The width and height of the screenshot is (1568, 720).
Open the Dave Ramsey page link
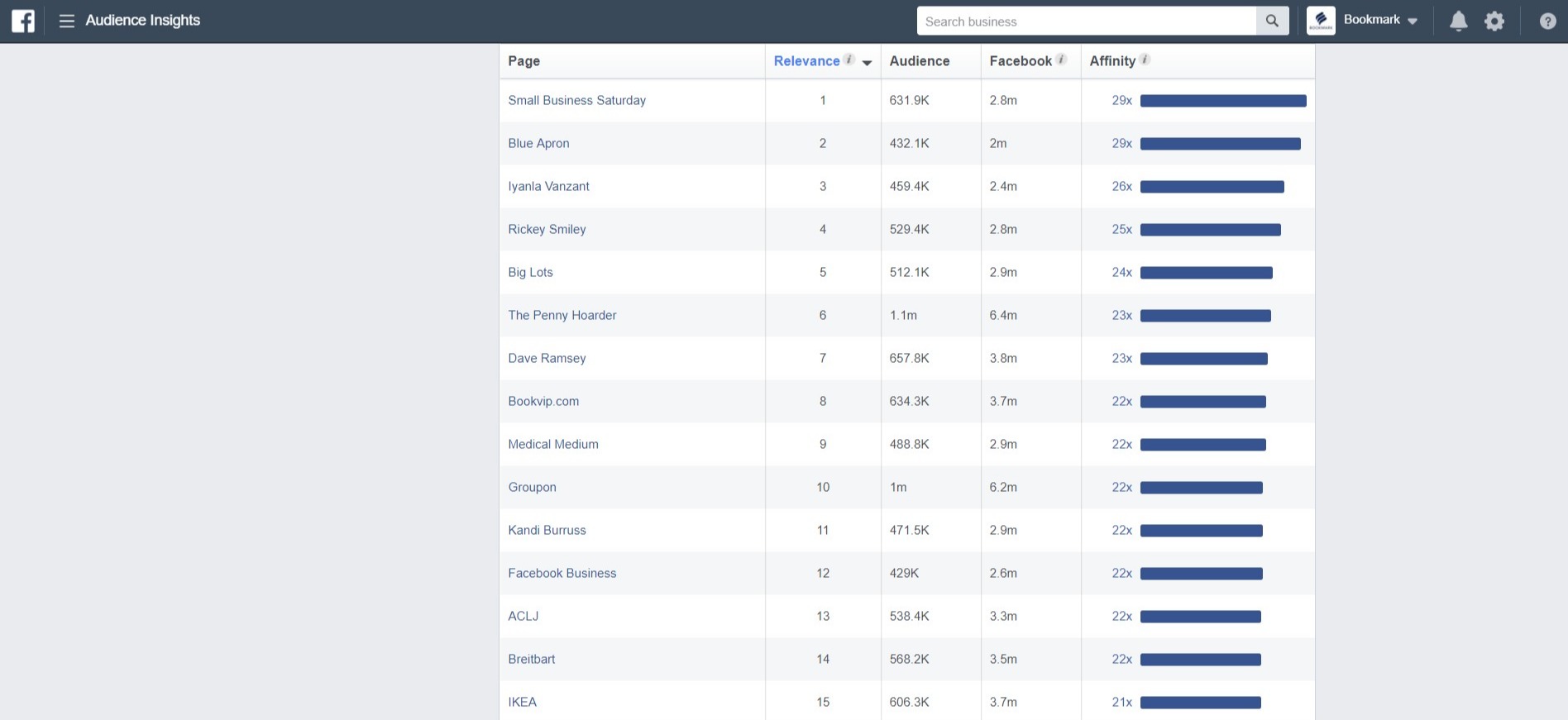pyautogui.click(x=547, y=358)
